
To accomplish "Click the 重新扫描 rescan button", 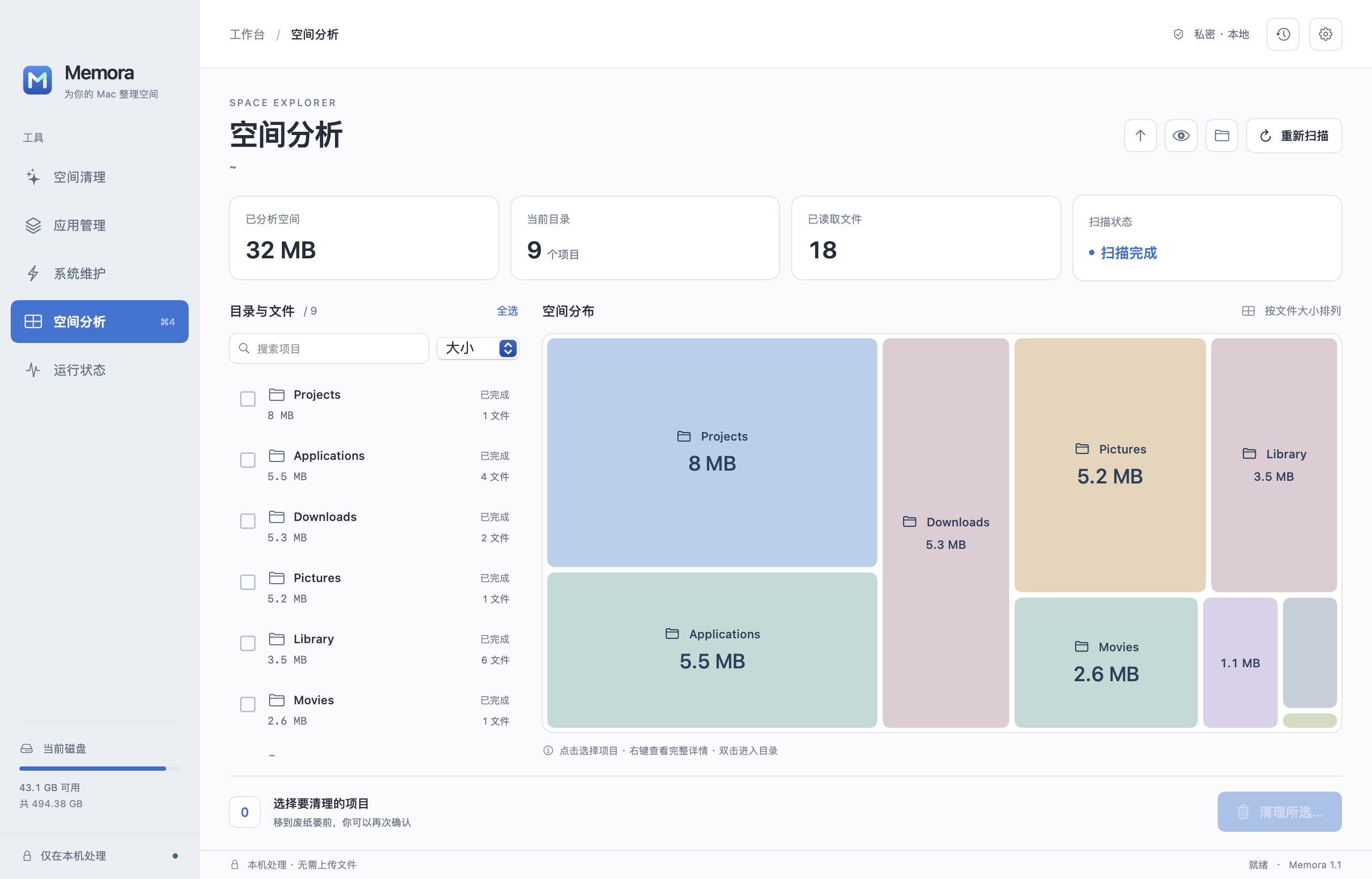I will (1294, 136).
